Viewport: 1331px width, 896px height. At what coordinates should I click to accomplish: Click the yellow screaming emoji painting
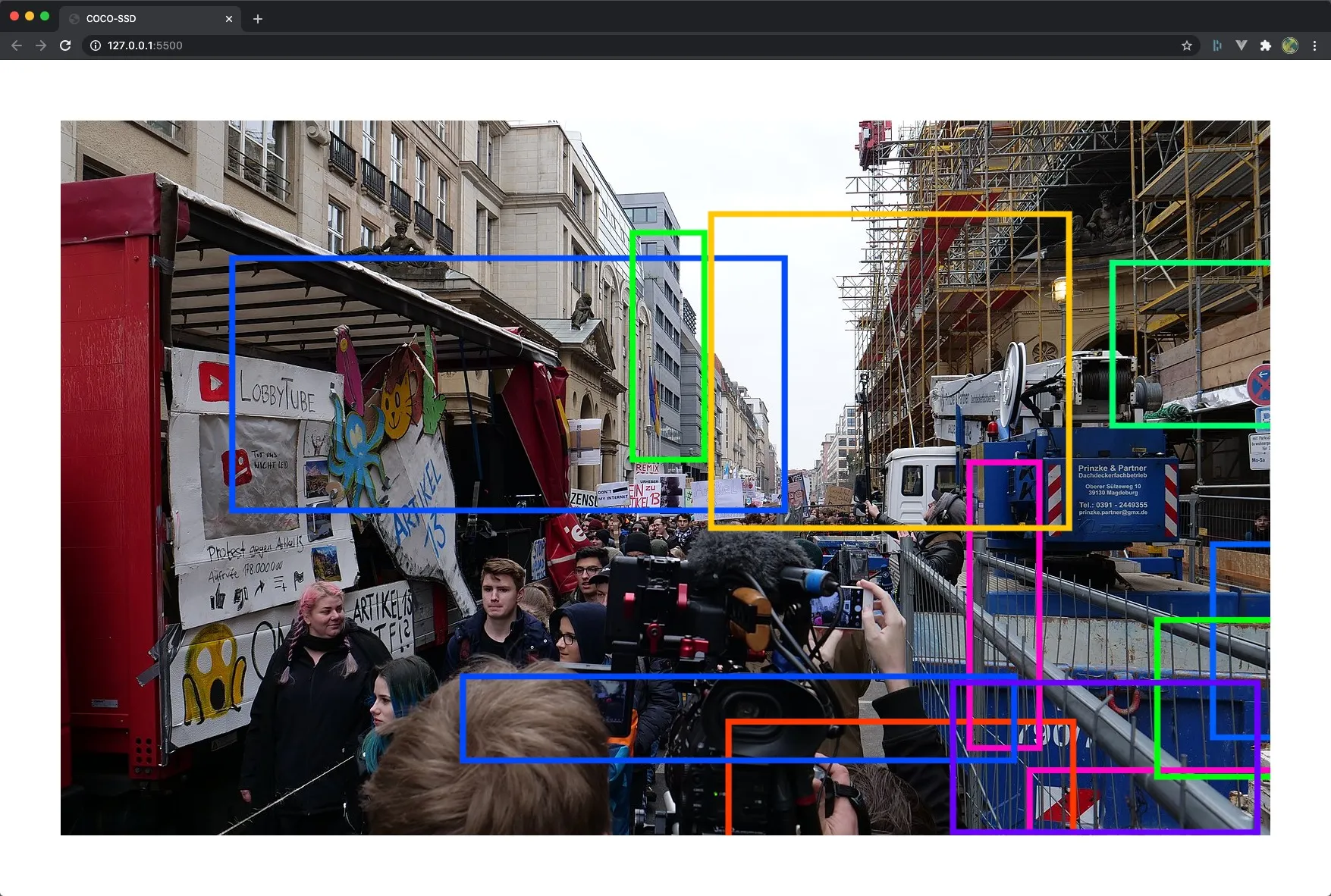213,675
